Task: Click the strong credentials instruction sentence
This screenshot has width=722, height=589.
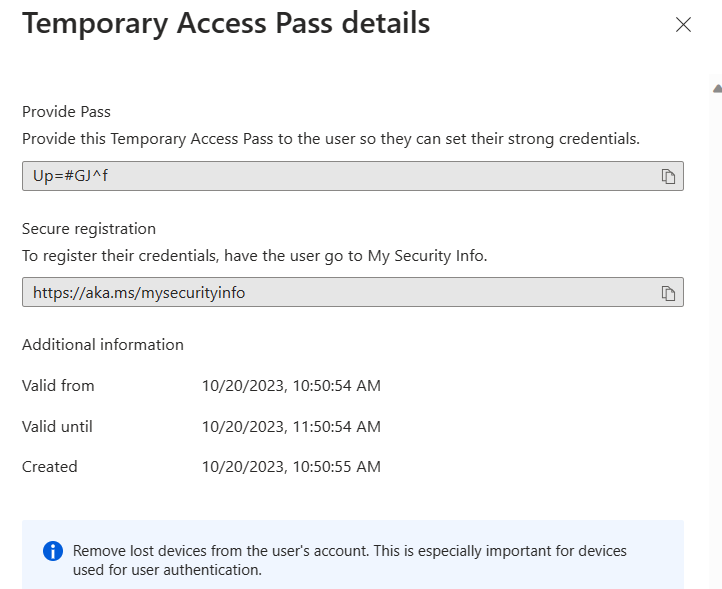Action: (x=331, y=139)
